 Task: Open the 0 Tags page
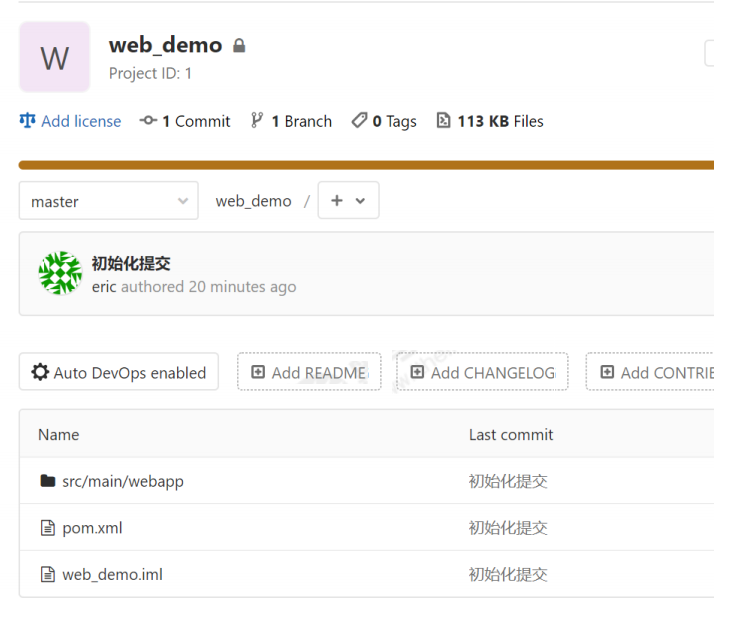pyautogui.click(x=394, y=121)
